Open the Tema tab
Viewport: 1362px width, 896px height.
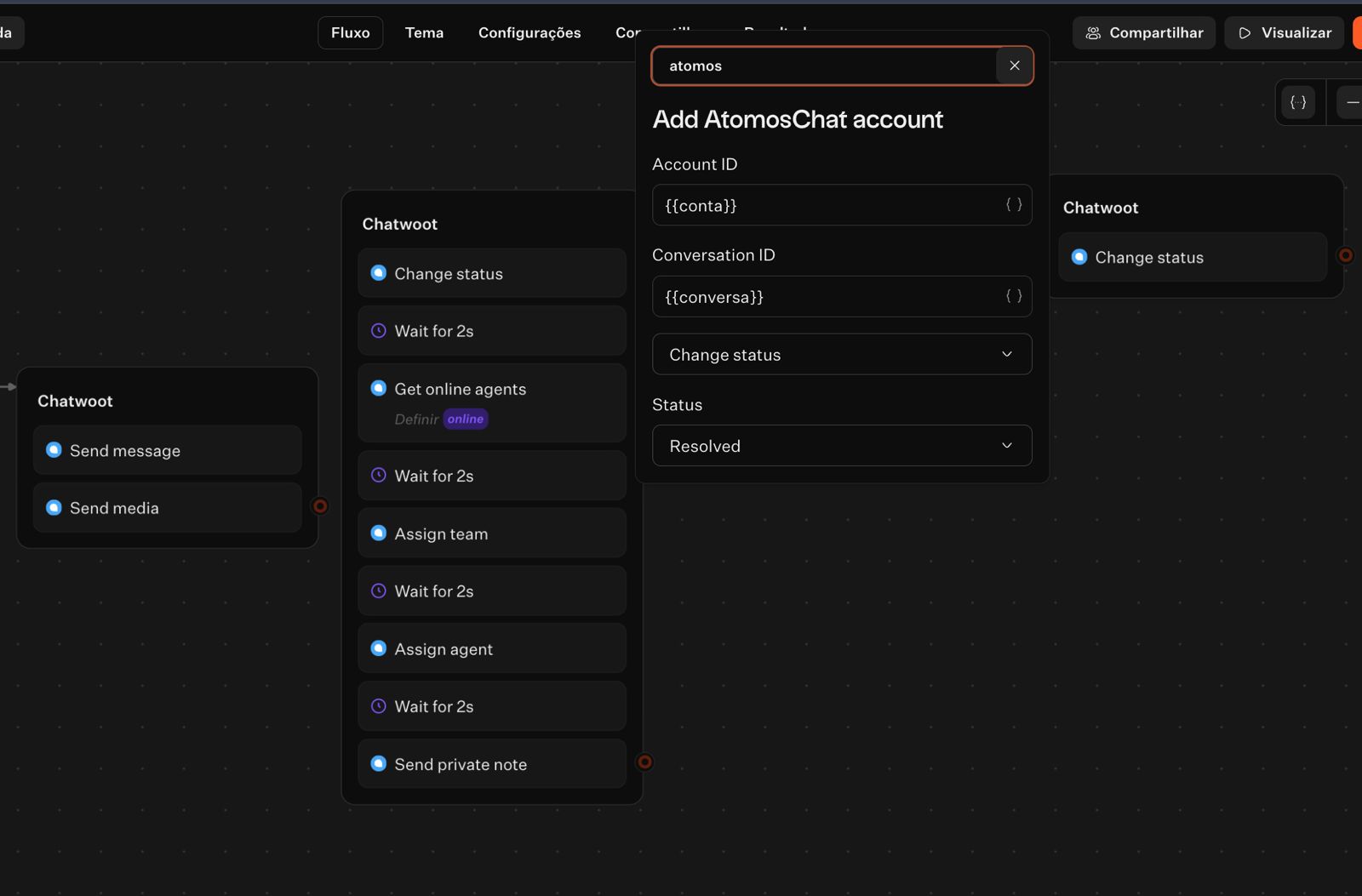point(424,33)
